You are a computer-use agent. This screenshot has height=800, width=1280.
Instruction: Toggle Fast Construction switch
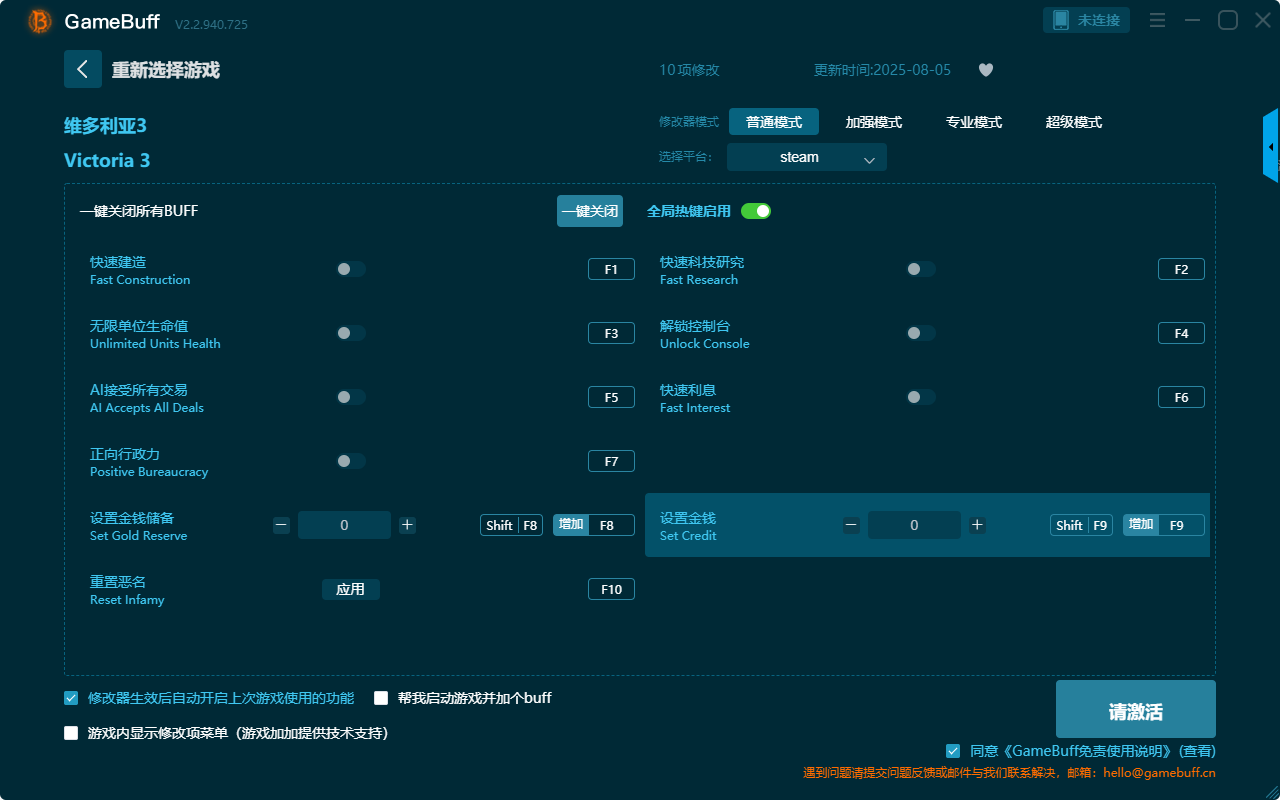click(351, 269)
